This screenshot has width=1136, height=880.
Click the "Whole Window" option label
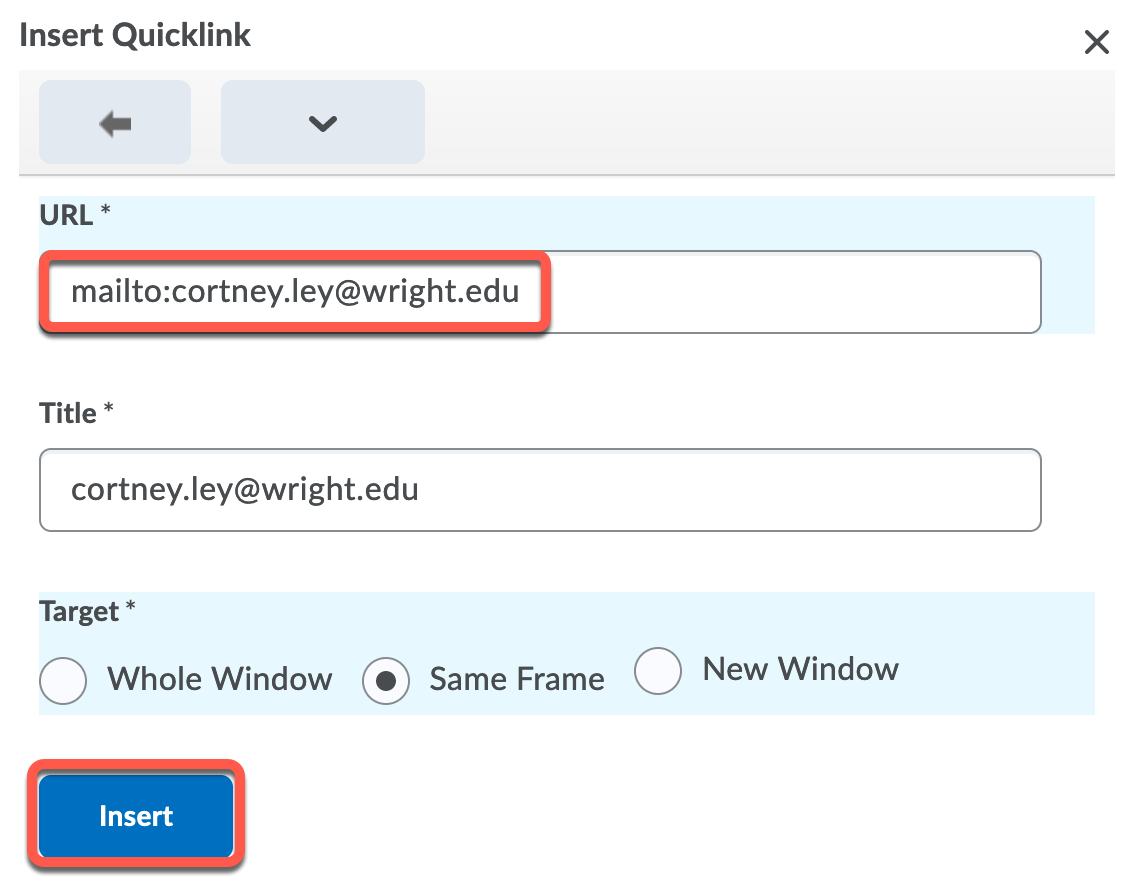tap(220, 680)
